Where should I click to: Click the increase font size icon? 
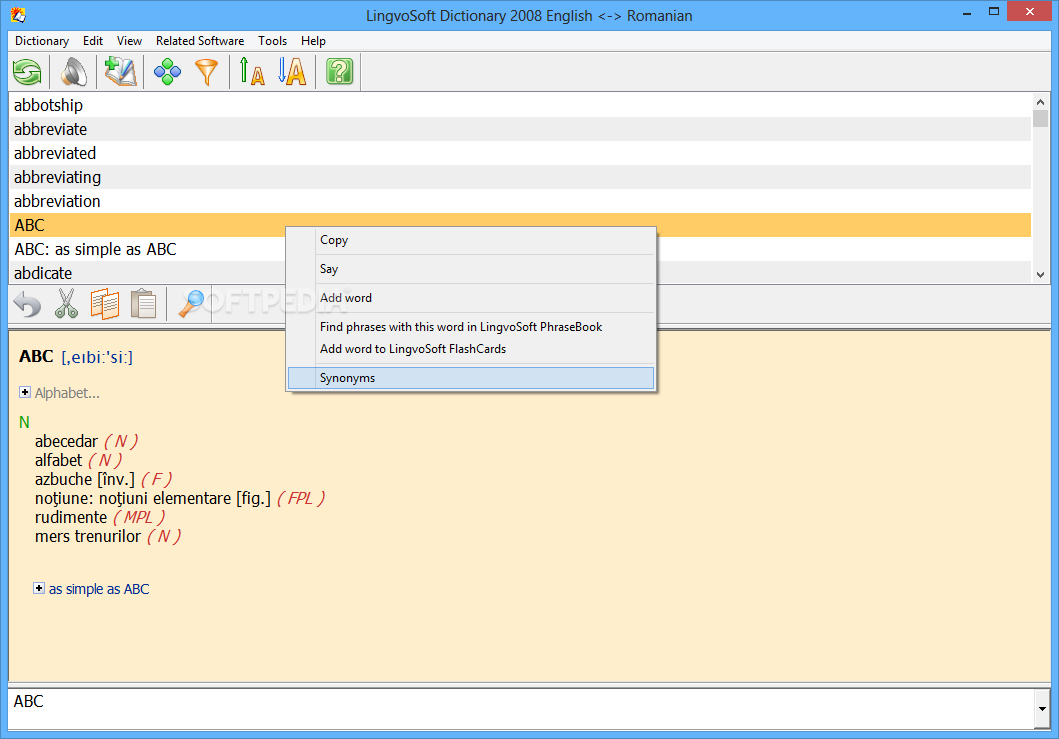pos(252,72)
